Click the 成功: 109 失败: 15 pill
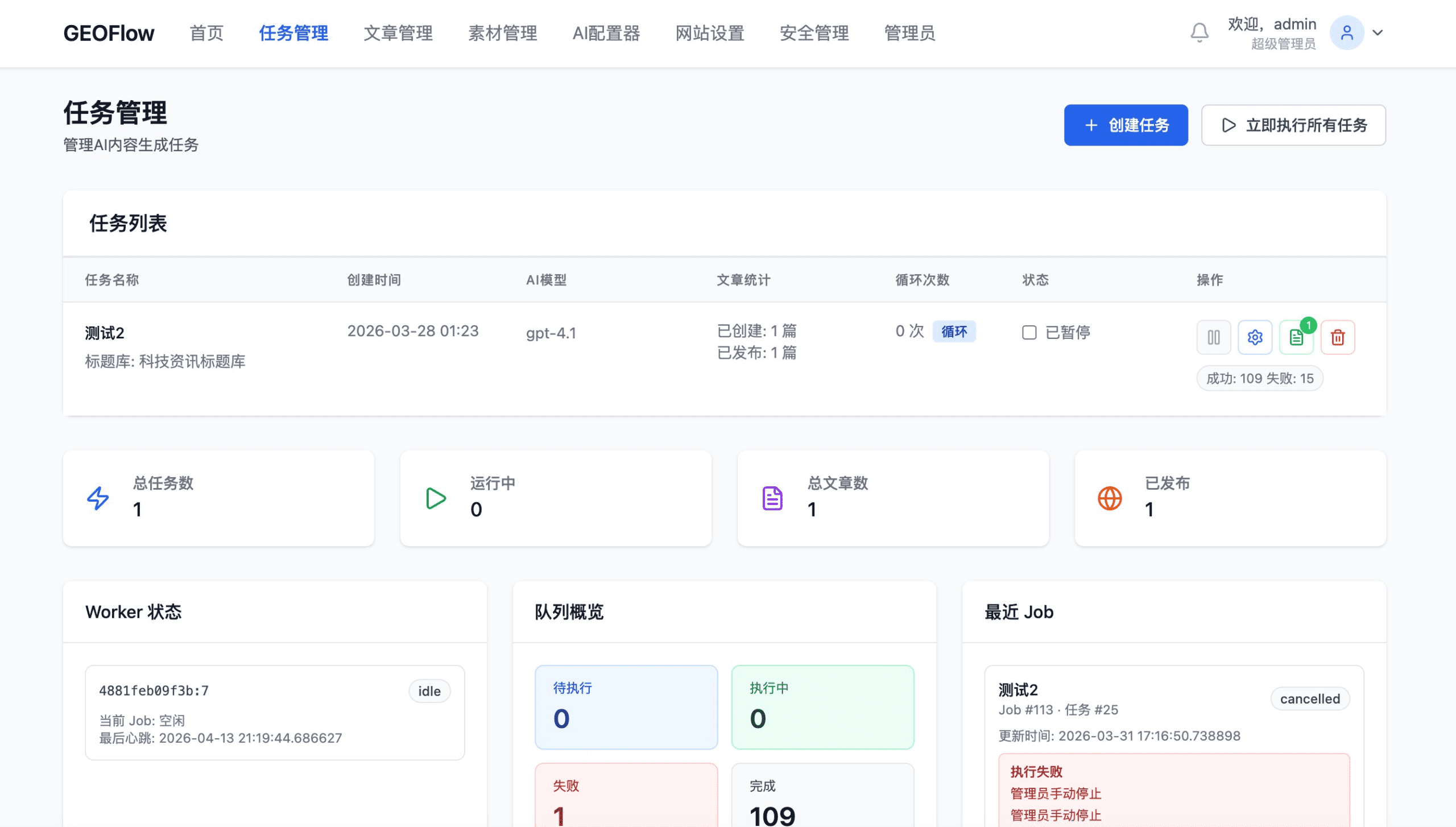 1260,379
